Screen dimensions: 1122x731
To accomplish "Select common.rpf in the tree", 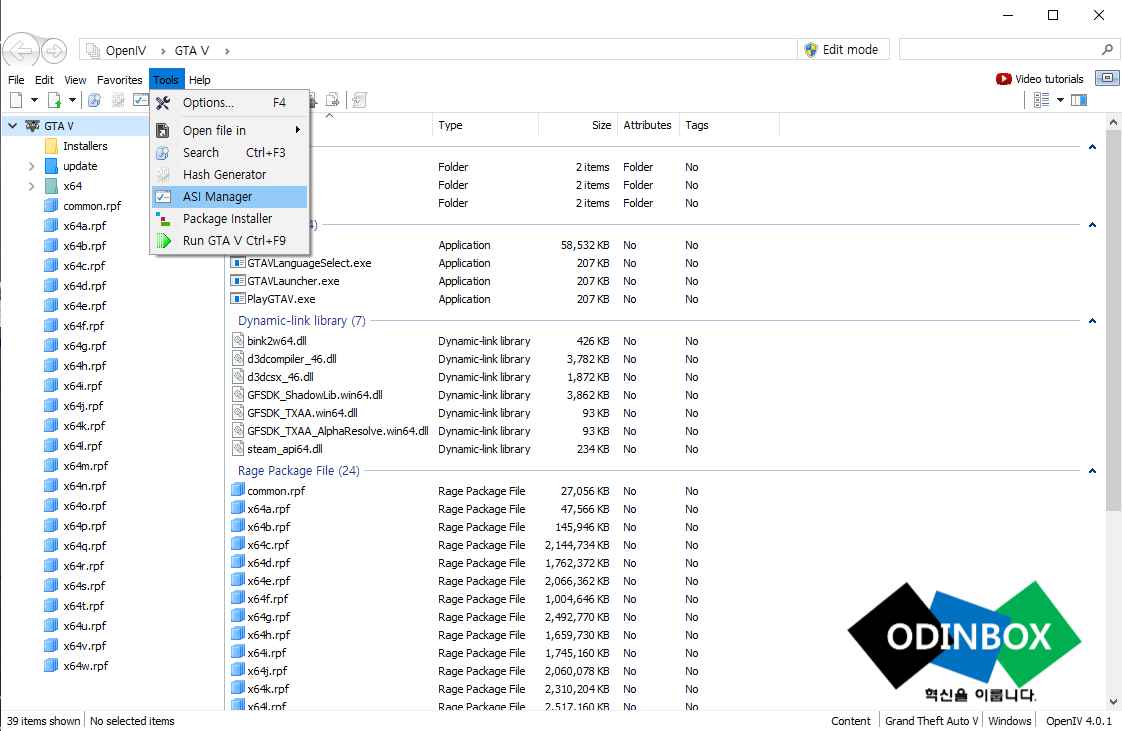I will click(92, 206).
